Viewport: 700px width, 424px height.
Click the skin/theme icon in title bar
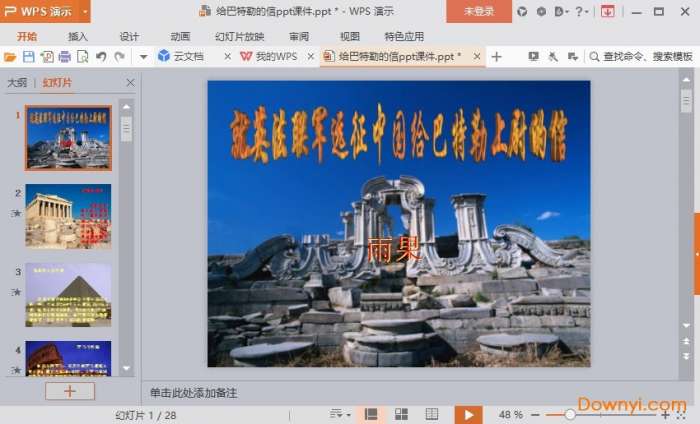point(522,12)
